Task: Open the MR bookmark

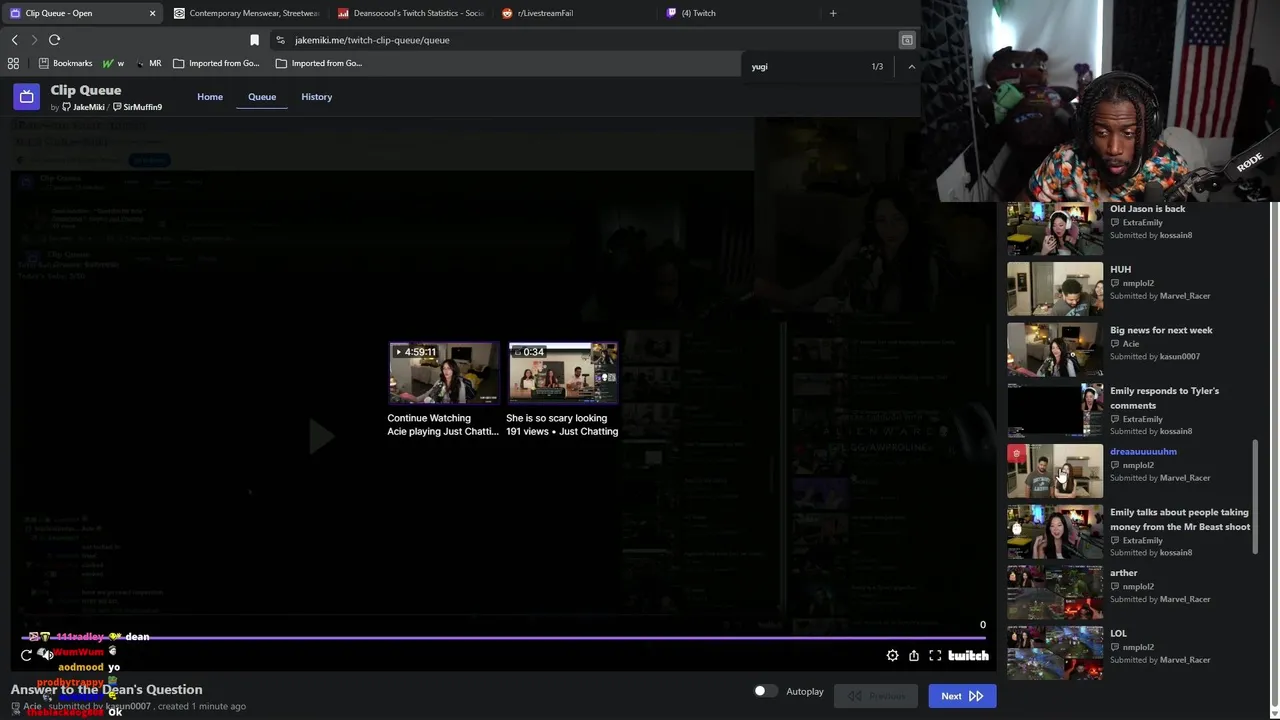Action: pos(148,63)
